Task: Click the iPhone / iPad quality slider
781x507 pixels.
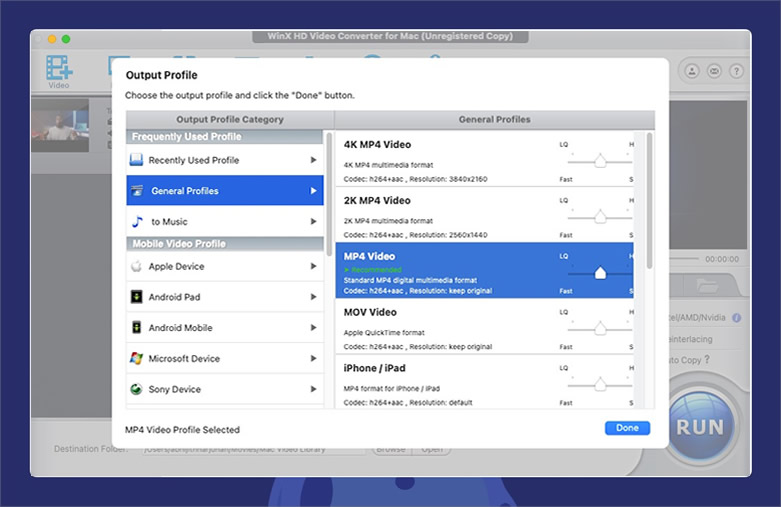Action: coord(600,385)
